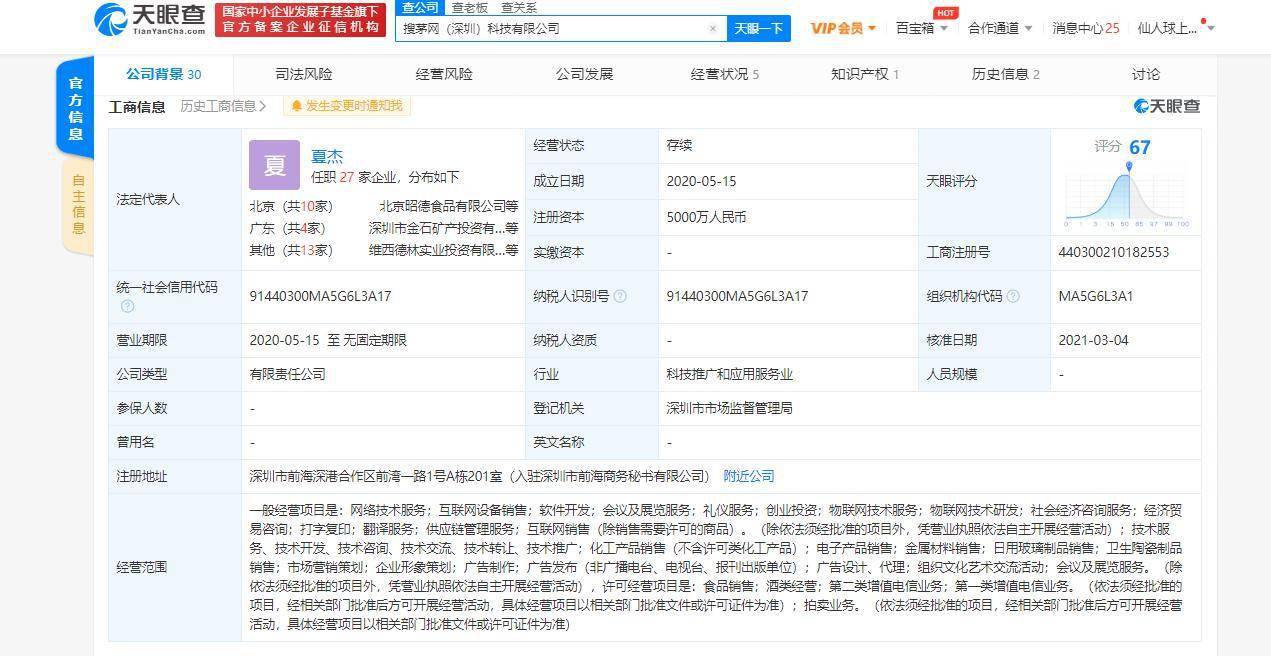The height and width of the screenshot is (656, 1271).
Task: Select the 司法风险 tab
Action: [304, 74]
